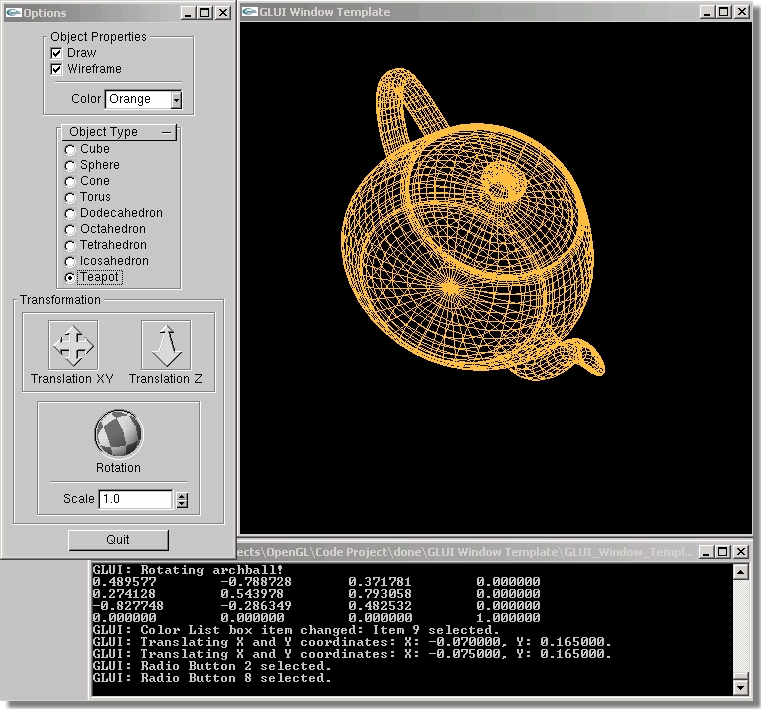Click the Scale value text field
This screenshot has width=761, height=709.
pyautogui.click(x=135, y=499)
